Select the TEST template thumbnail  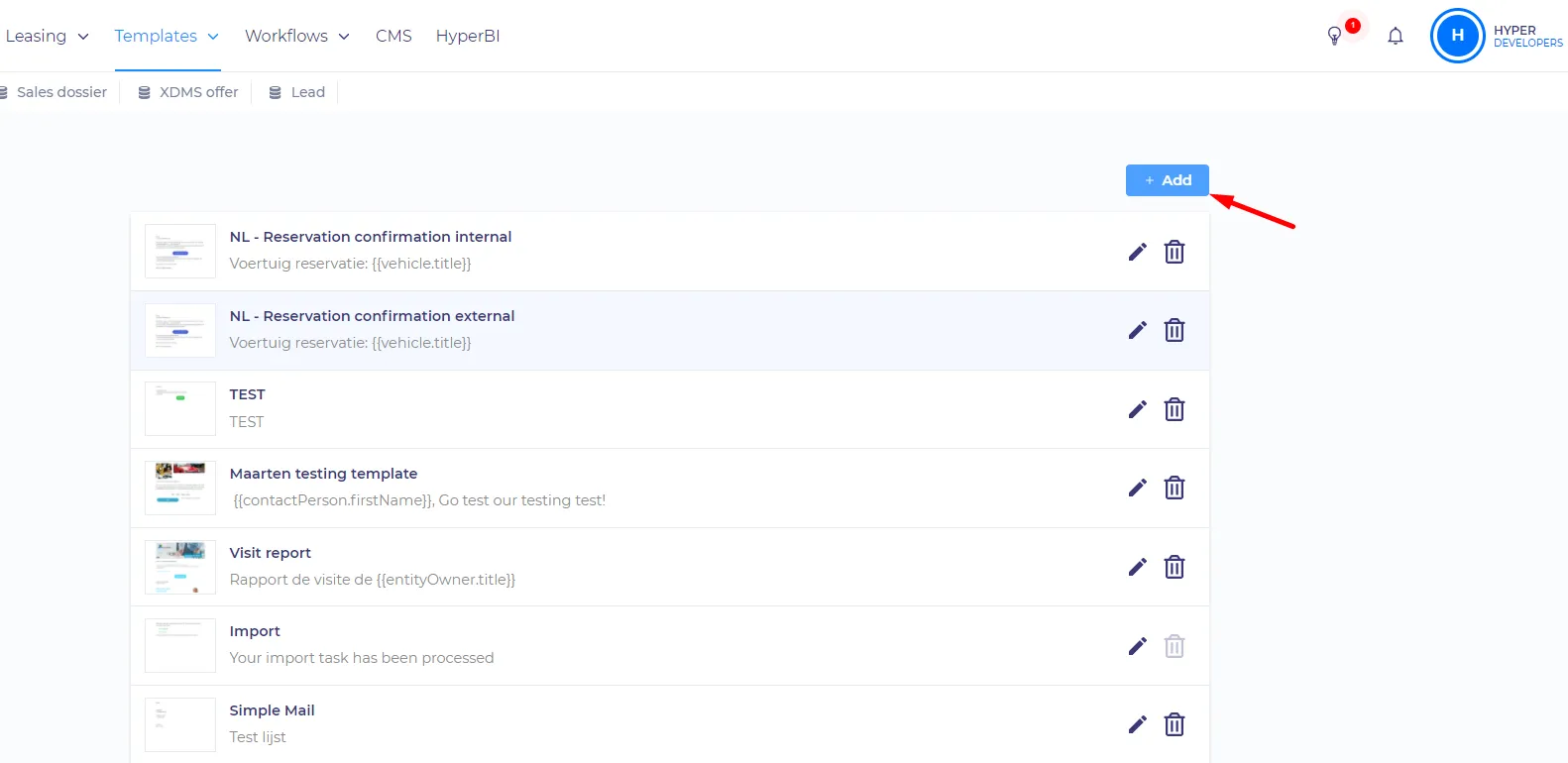(180, 408)
